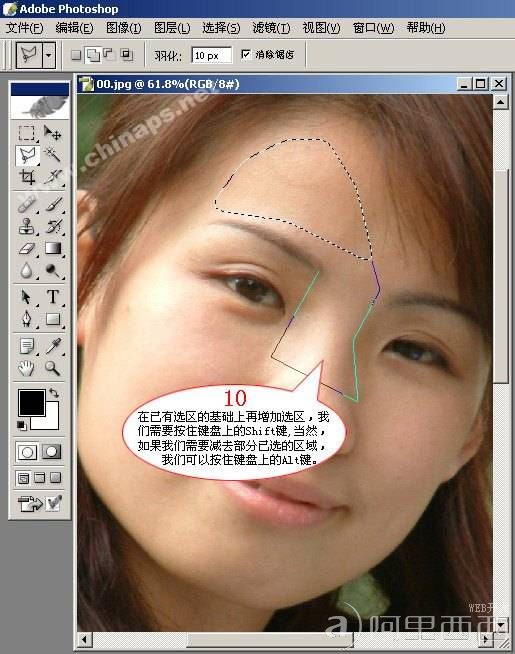Select the Clone Stamp tool

click(x=27, y=226)
